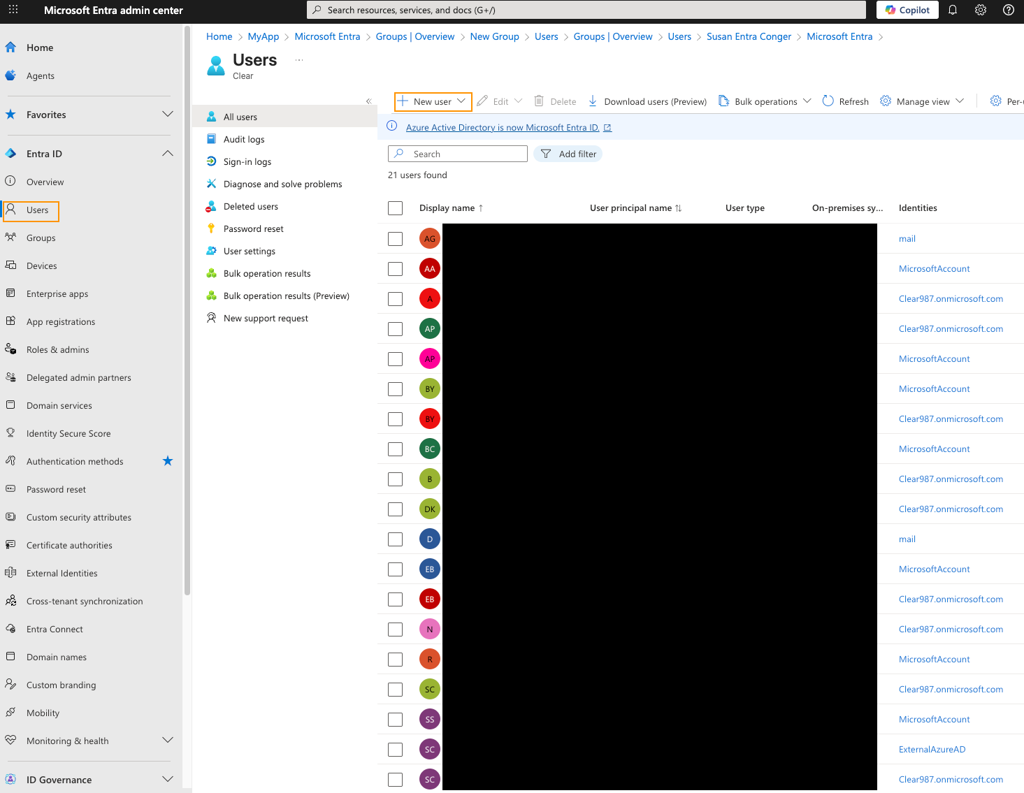Click into the users Search field
1024x793 pixels.
(458, 154)
